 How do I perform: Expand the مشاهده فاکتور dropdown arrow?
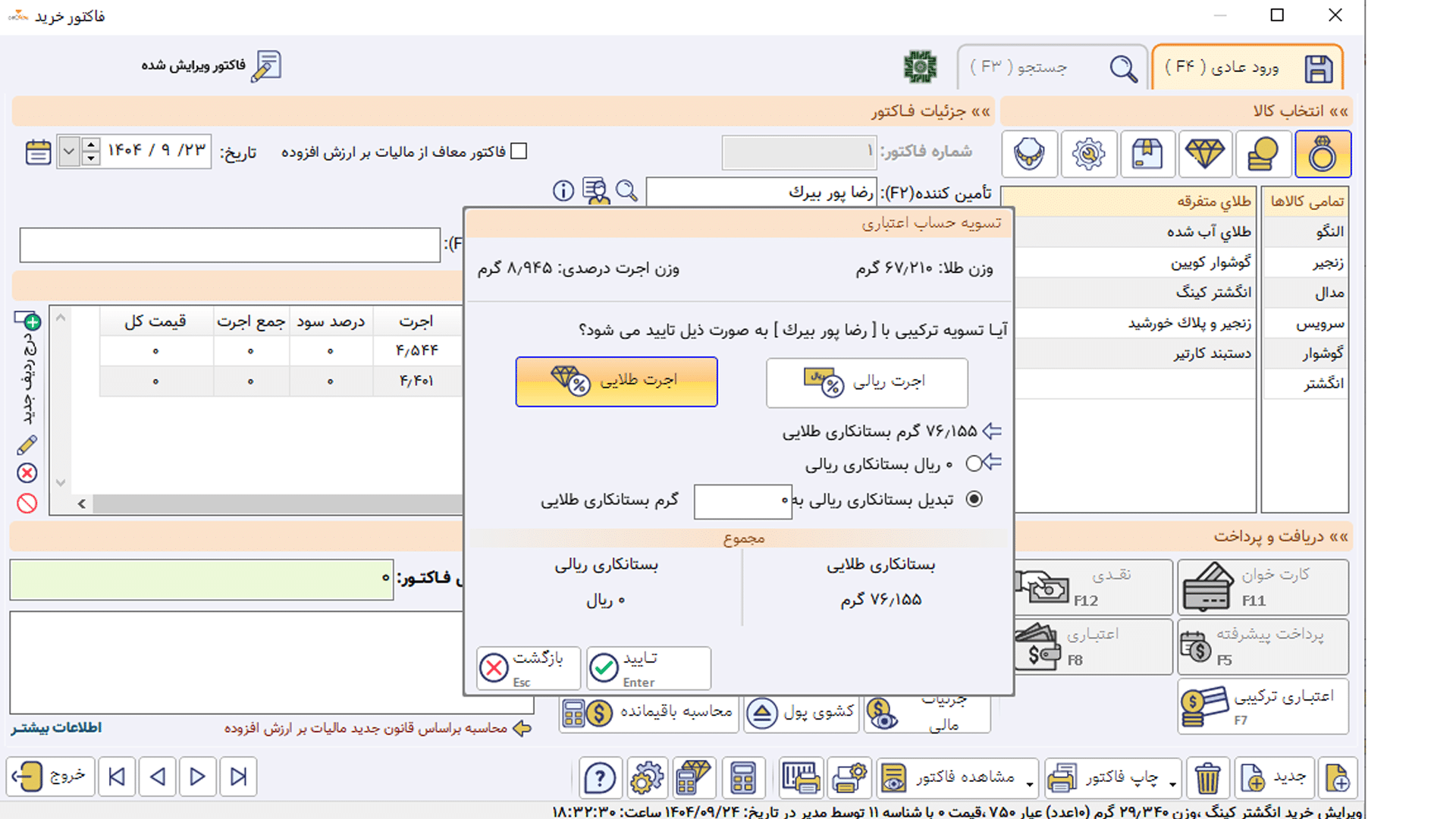pos(1029,784)
